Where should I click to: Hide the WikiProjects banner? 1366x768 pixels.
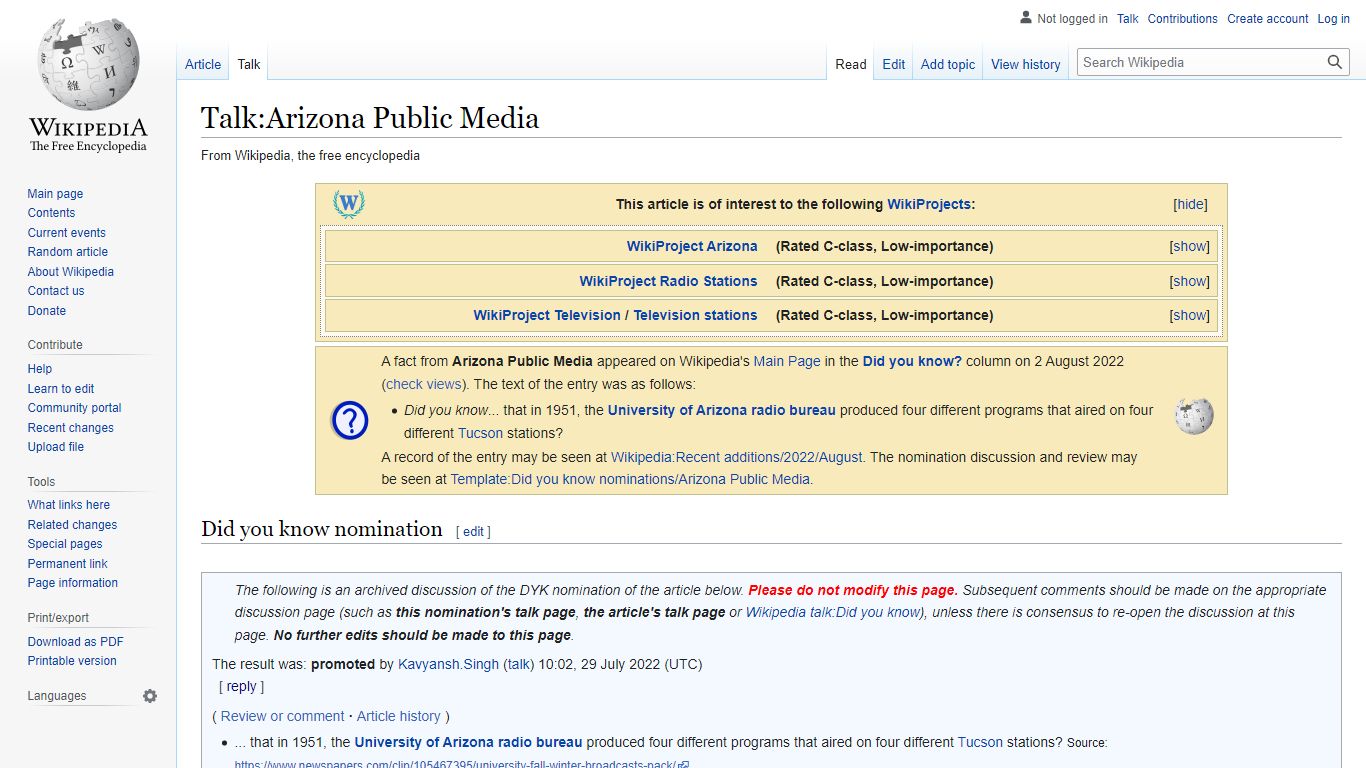point(1190,204)
